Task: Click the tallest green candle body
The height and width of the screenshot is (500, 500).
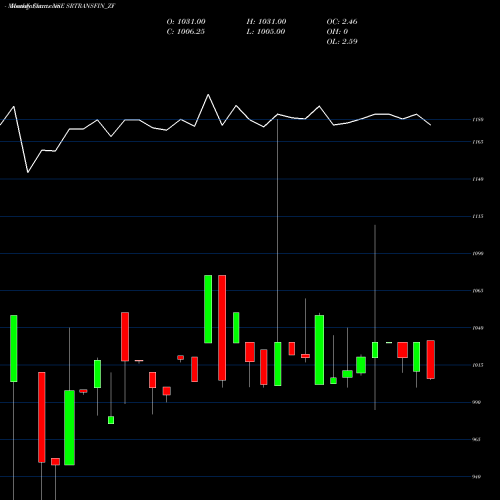Action: tap(208, 309)
